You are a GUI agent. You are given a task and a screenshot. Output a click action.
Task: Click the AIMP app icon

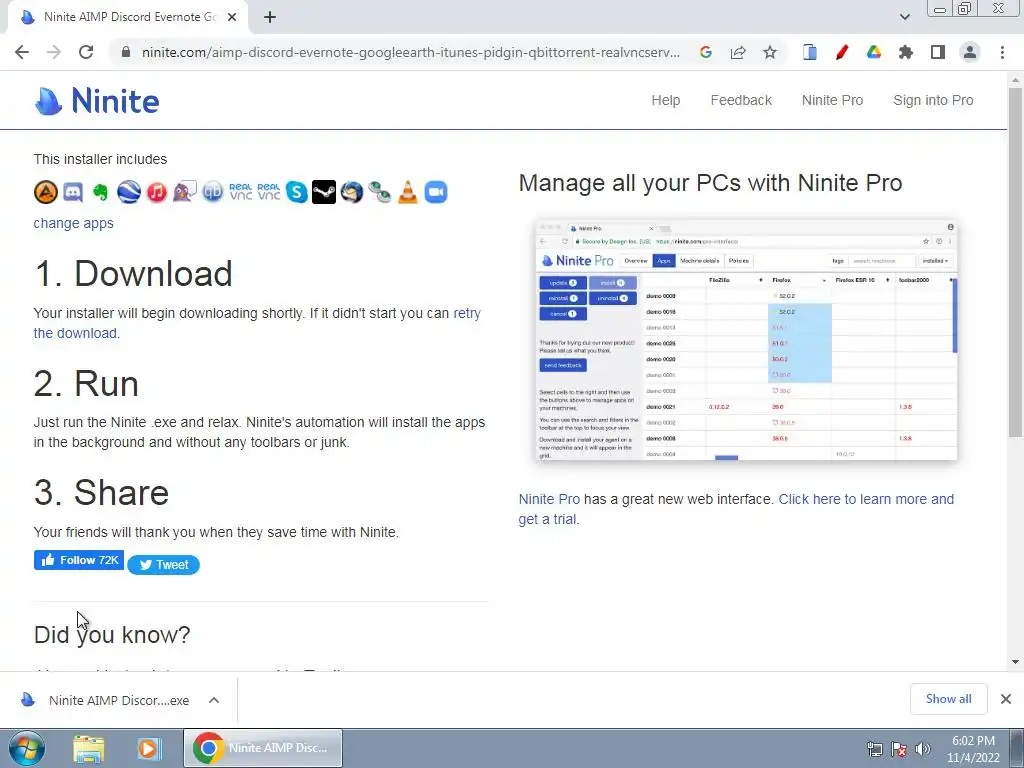tap(46, 192)
